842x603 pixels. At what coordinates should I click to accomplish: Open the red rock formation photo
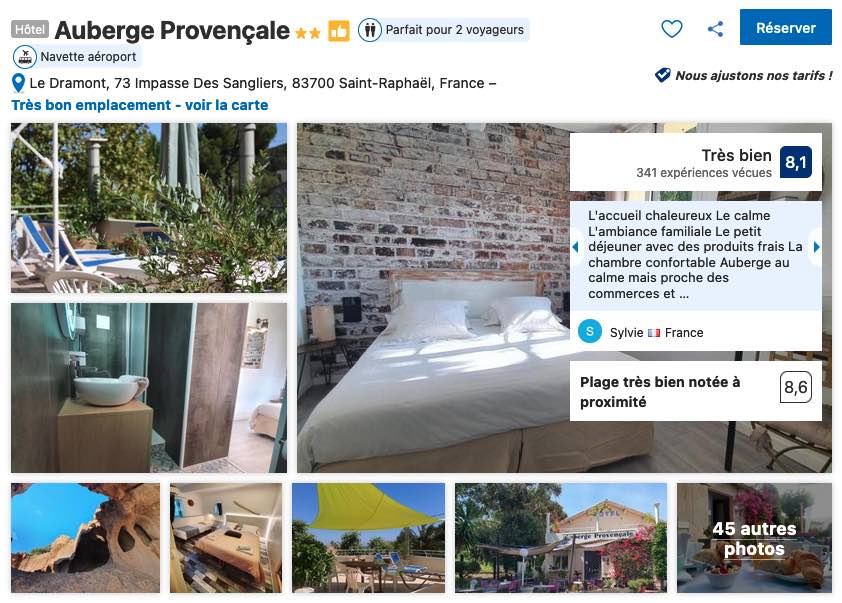(85, 537)
